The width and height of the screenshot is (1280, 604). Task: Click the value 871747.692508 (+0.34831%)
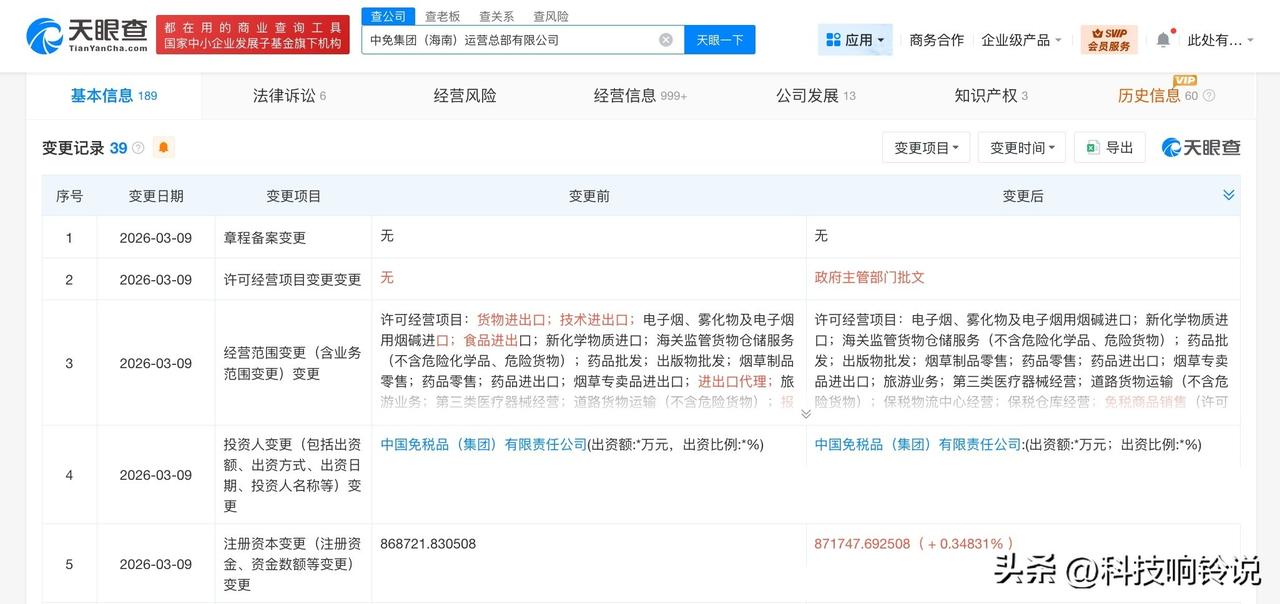pyautogui.click(x=915, y=543)
